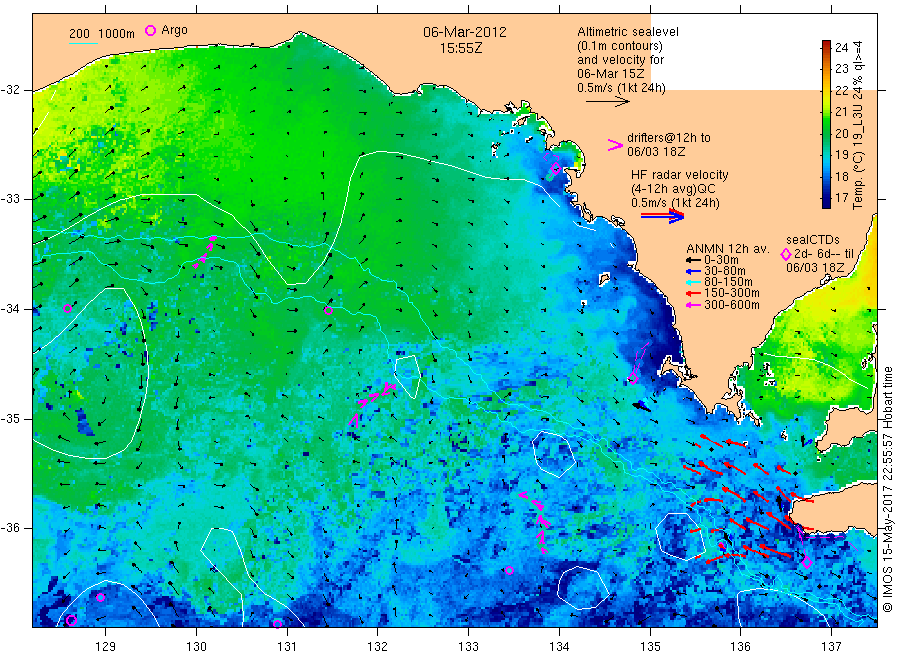Click the magenta 300-600m ANMN arrow symbol
The height and width of the screenshot is (660, 900).
pyautogui.click(x=693, y=305)
